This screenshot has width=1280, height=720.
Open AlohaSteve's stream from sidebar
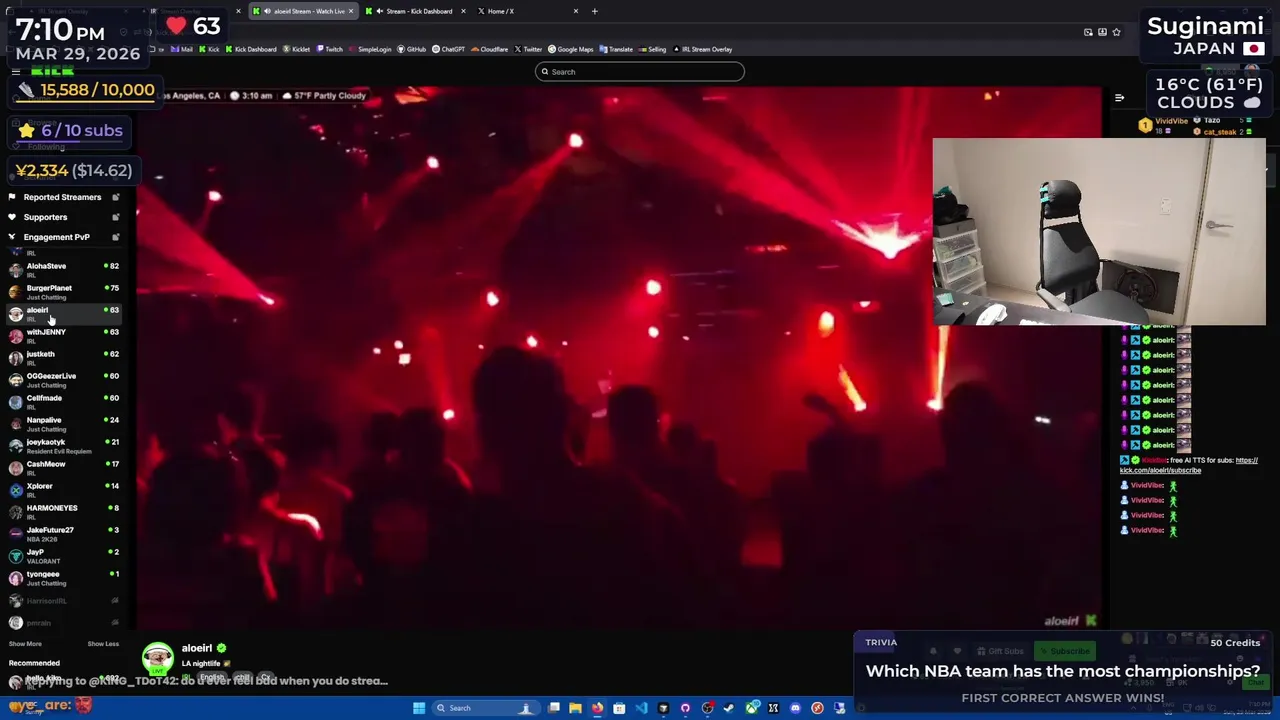[x=63, y=269]
